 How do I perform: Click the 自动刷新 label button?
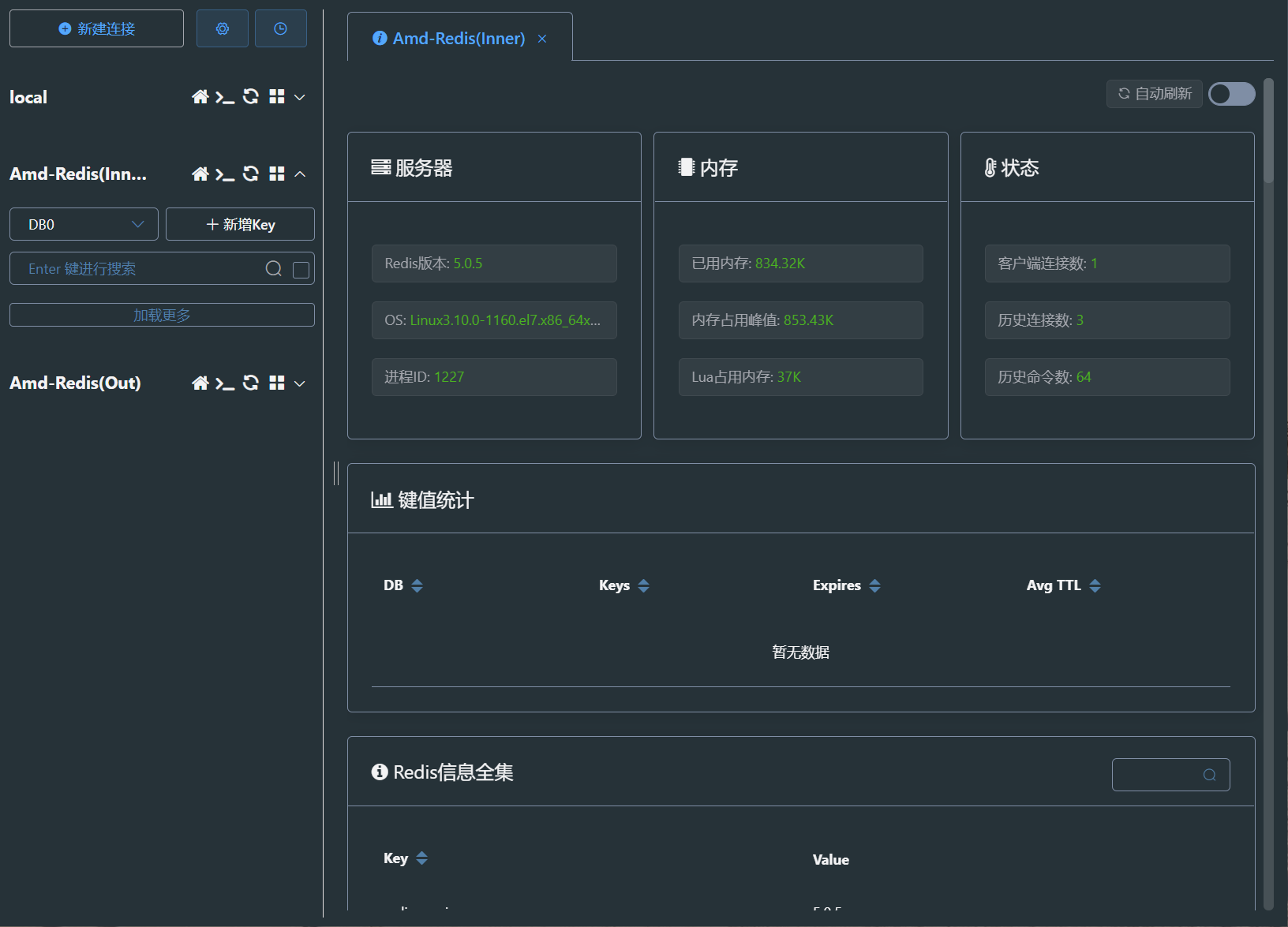tap(1155, 93)
